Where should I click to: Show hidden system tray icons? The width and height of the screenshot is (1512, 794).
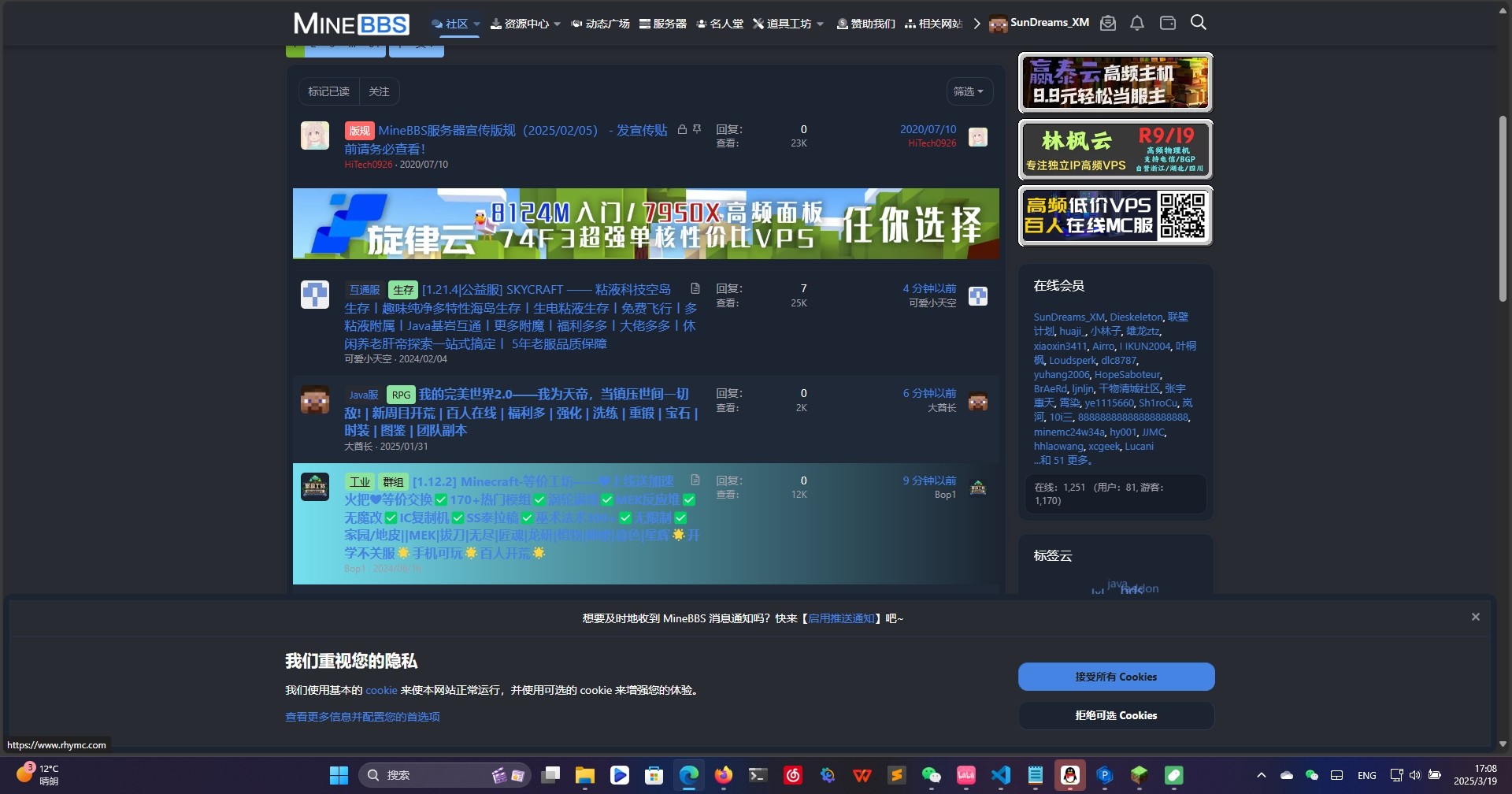coord(1262,775)
